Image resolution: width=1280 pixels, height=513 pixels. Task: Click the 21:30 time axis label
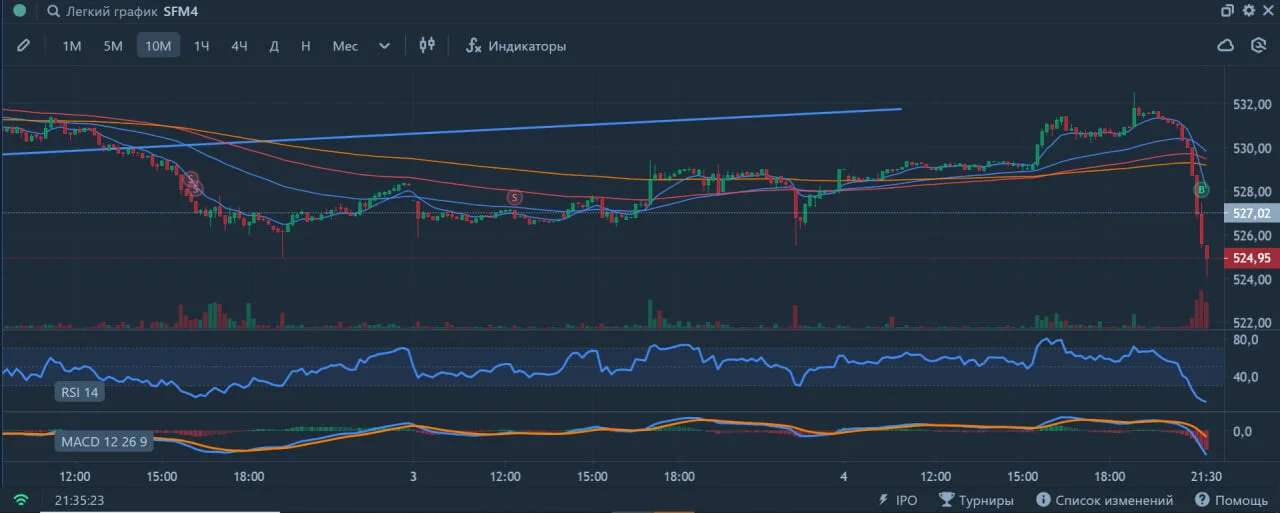coord(1208,476)
